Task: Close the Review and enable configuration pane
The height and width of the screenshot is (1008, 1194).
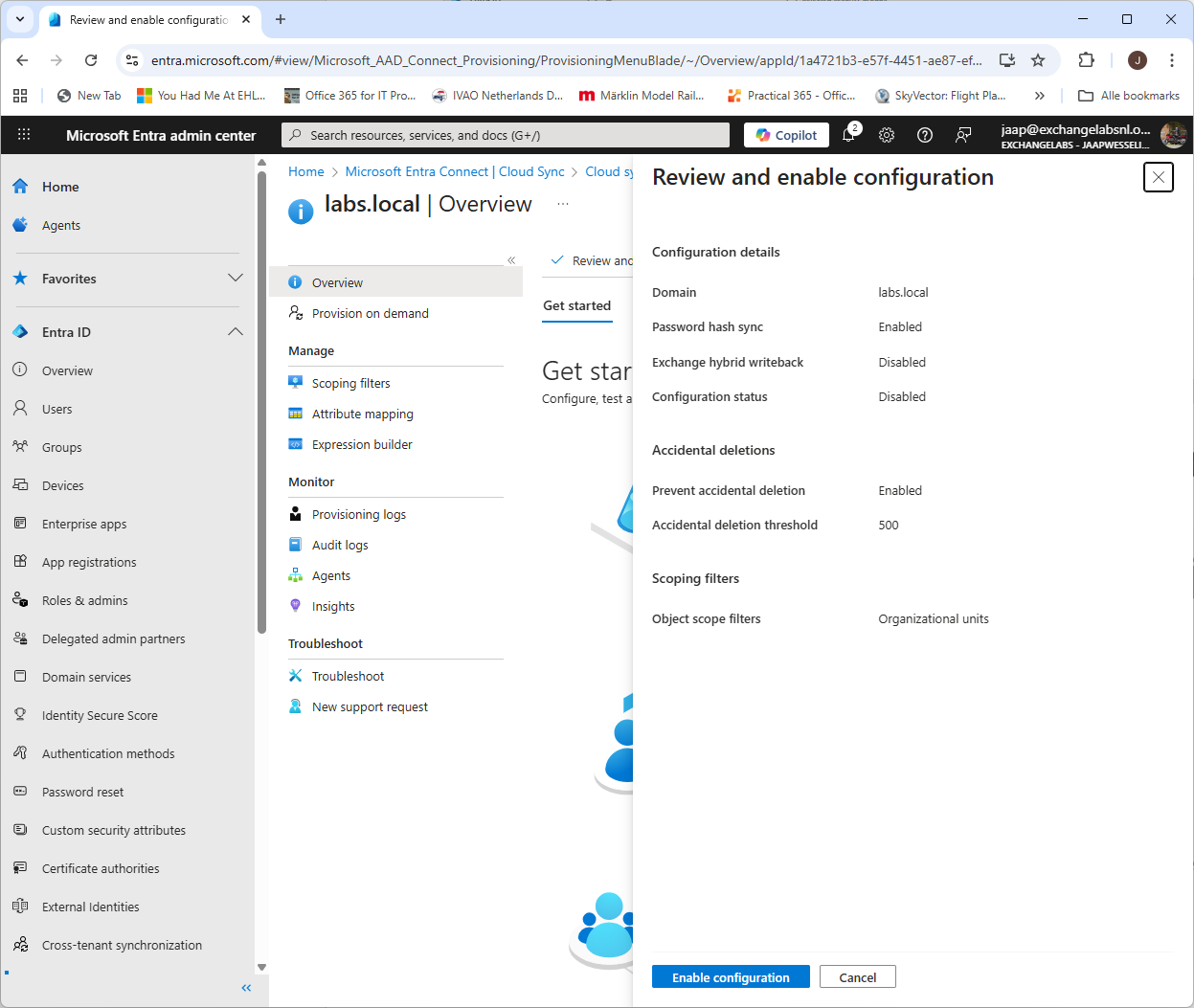Action: 1158,177
